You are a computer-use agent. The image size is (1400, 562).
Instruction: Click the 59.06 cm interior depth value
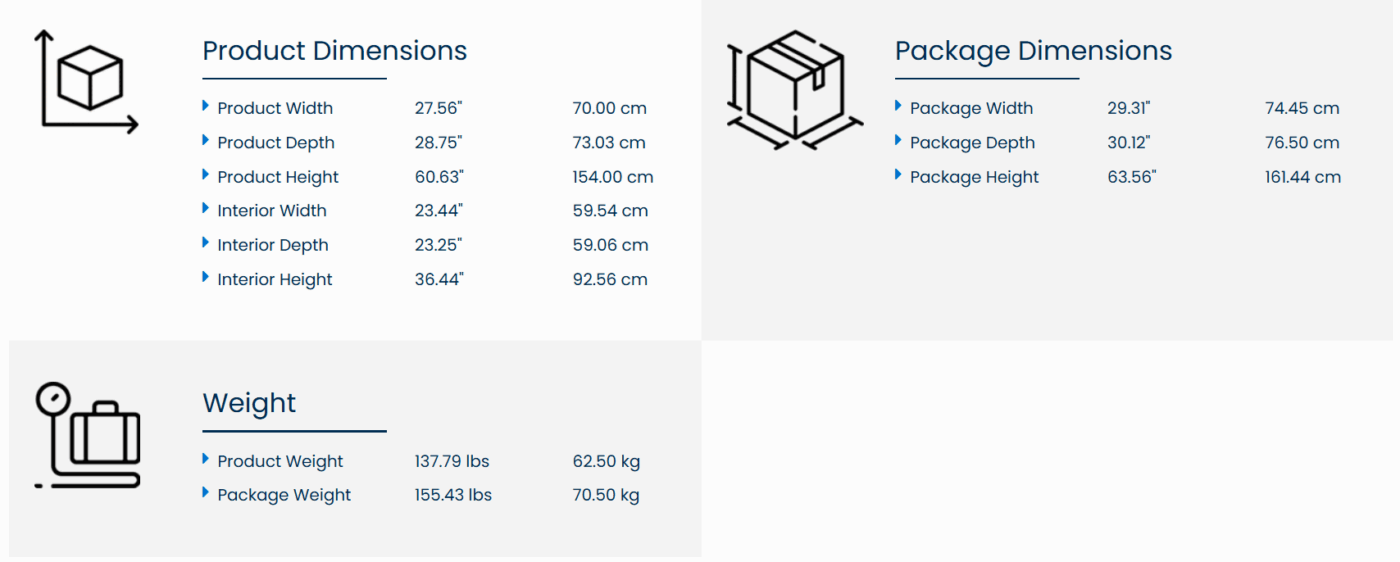[610, 245]
